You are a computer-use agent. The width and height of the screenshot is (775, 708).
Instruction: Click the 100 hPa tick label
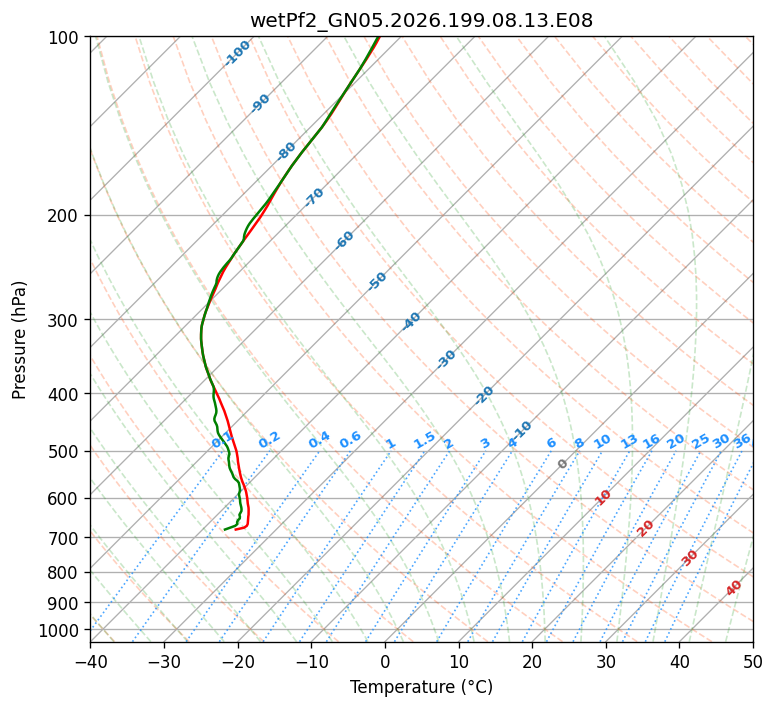[65, 38]
